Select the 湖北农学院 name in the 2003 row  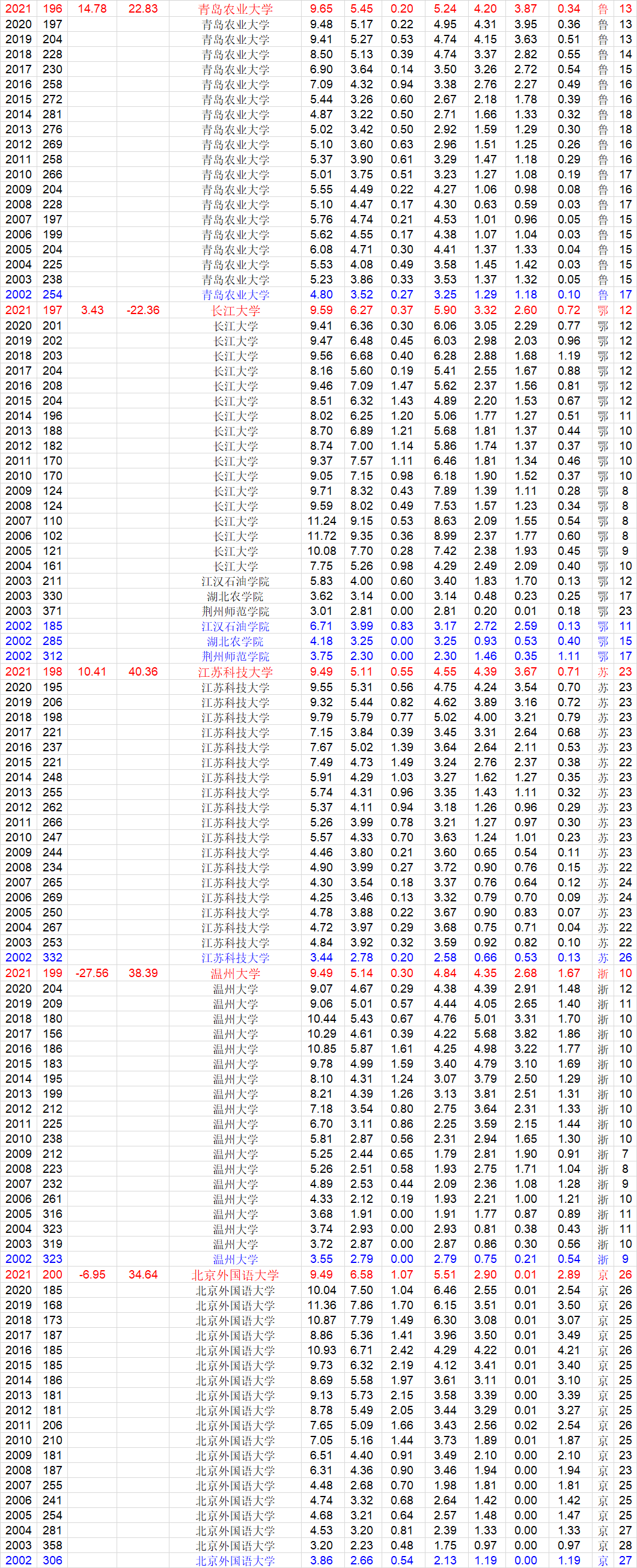pos(236,596)
